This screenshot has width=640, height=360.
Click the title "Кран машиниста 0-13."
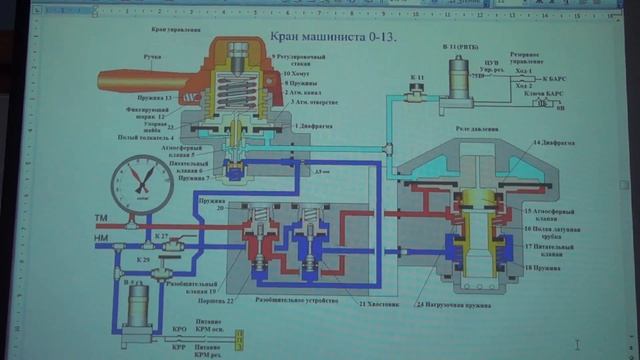coord(333,37)
